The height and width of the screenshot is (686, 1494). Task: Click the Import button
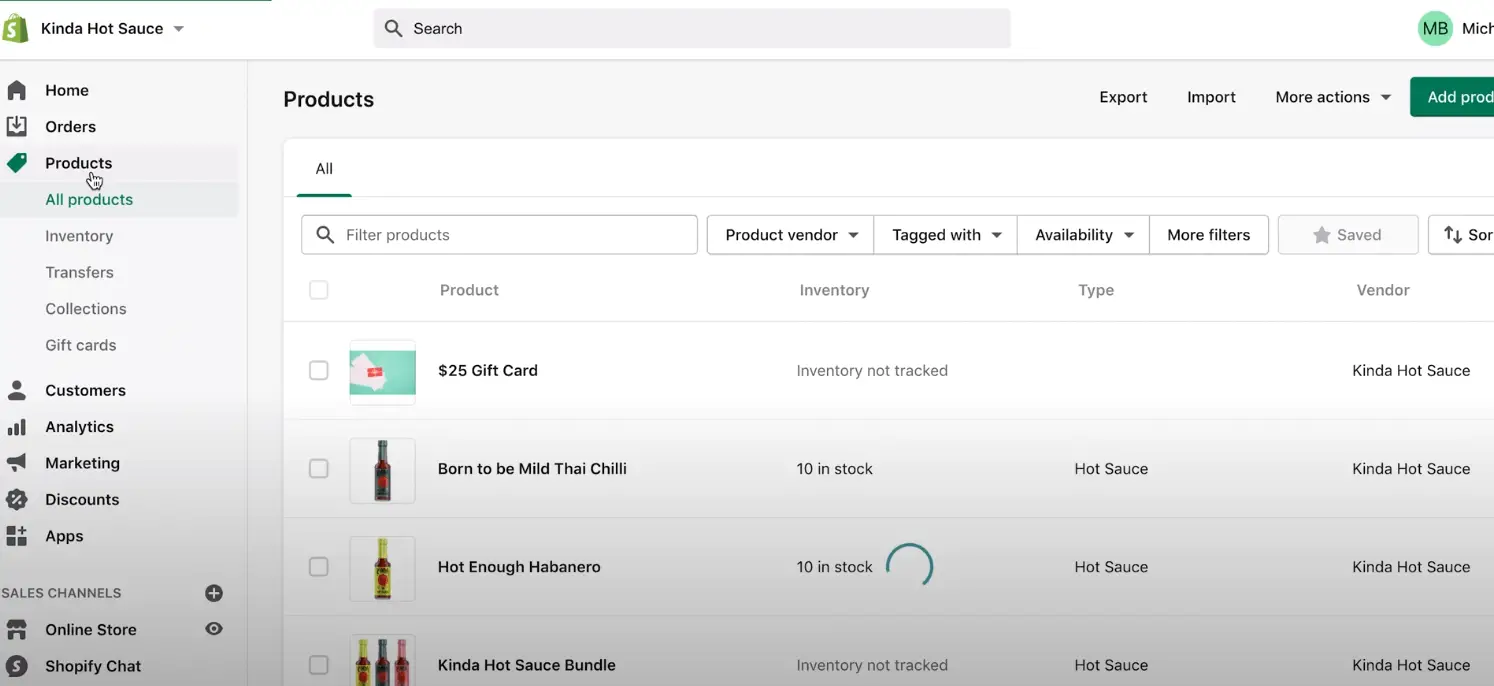1211,97
